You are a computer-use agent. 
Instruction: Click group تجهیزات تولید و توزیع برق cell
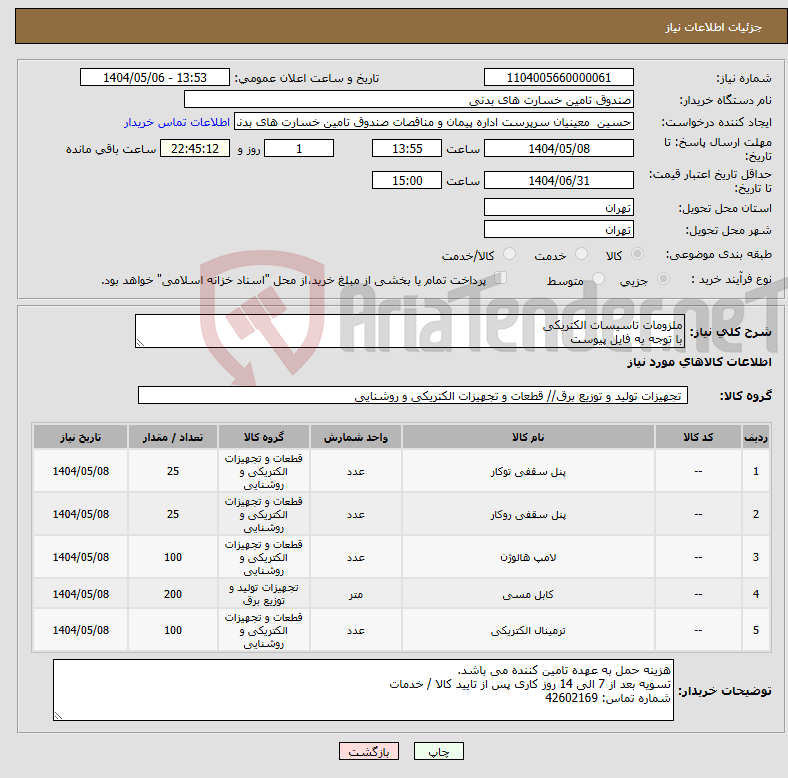pos(264,594)
